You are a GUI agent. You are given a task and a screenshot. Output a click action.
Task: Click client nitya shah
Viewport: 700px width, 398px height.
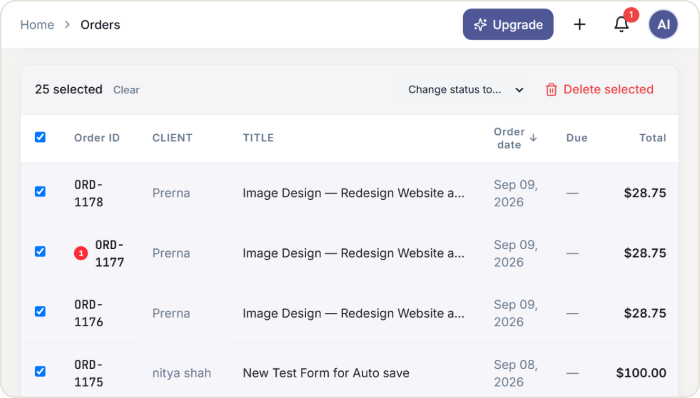182,373
